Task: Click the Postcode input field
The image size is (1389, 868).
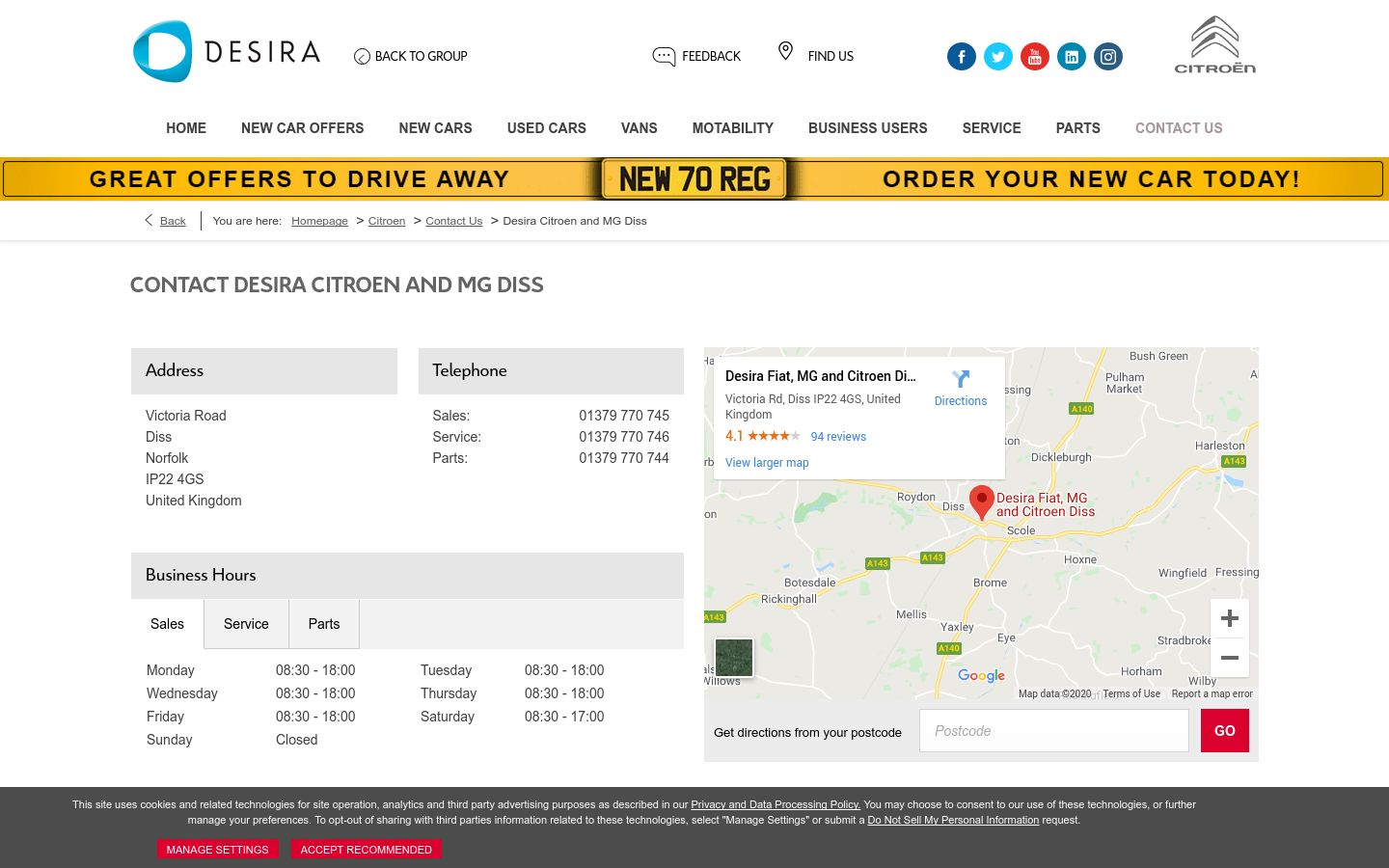Action: pos(1053,731)
